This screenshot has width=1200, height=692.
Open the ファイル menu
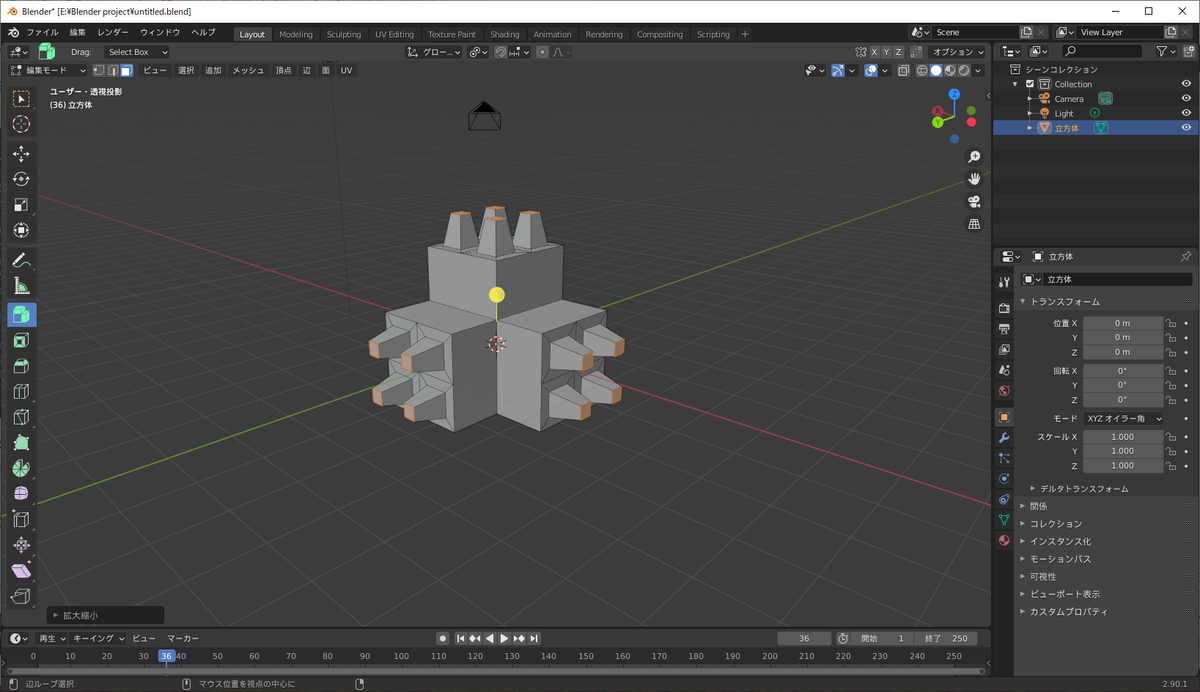42,33
